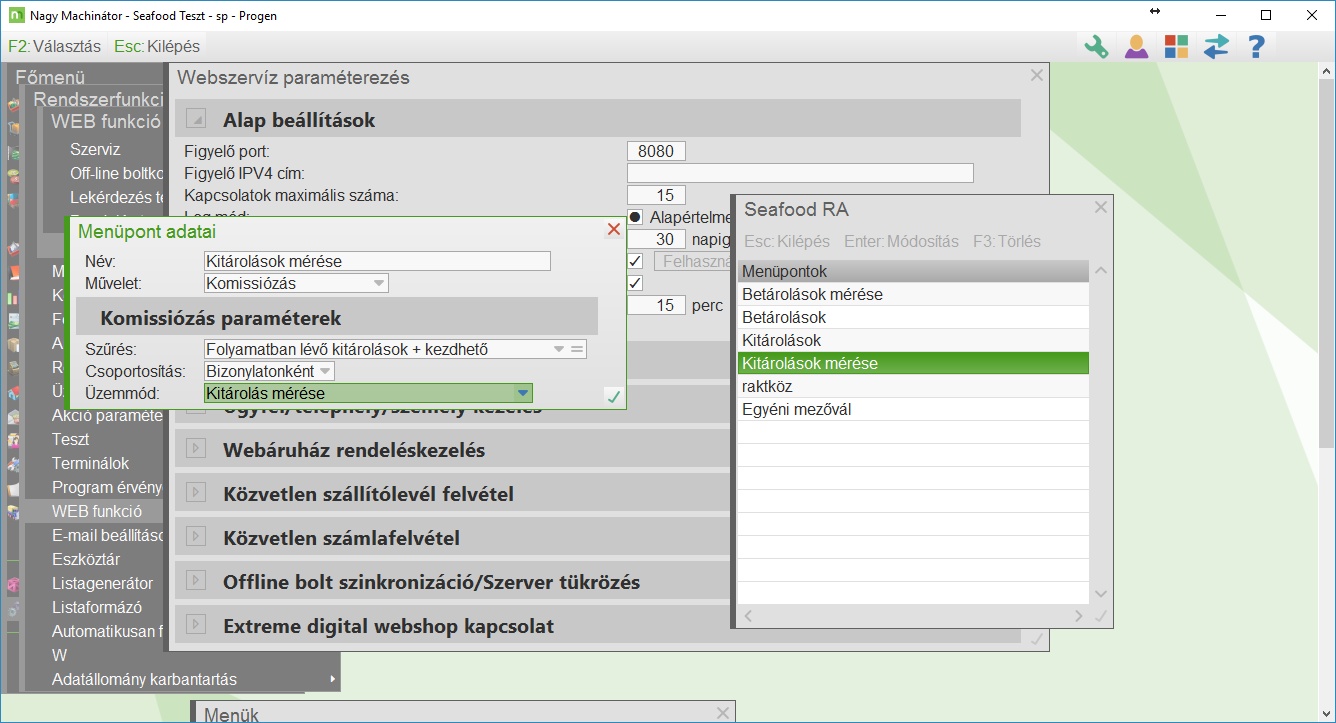
Task: Expand the Közvetlen számlafelvétel section
Action: coord(196,538)
